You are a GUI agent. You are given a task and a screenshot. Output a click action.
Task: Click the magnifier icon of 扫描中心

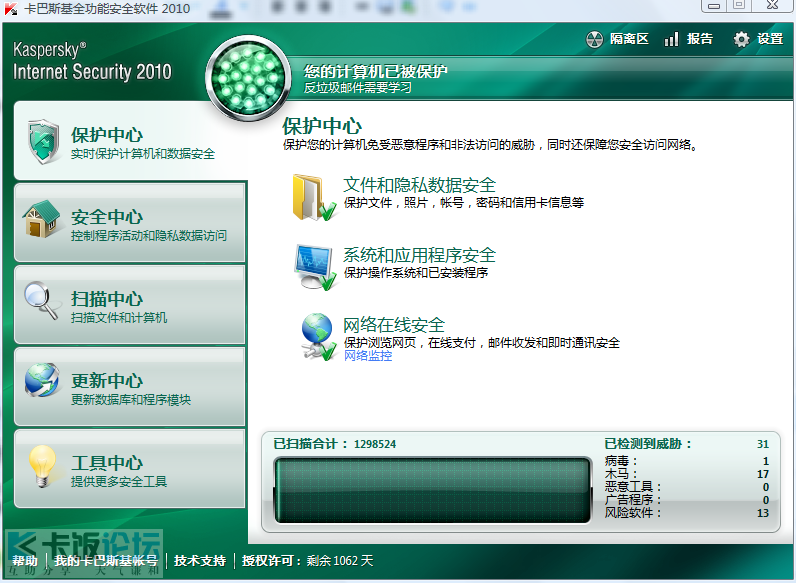point(41,300)
